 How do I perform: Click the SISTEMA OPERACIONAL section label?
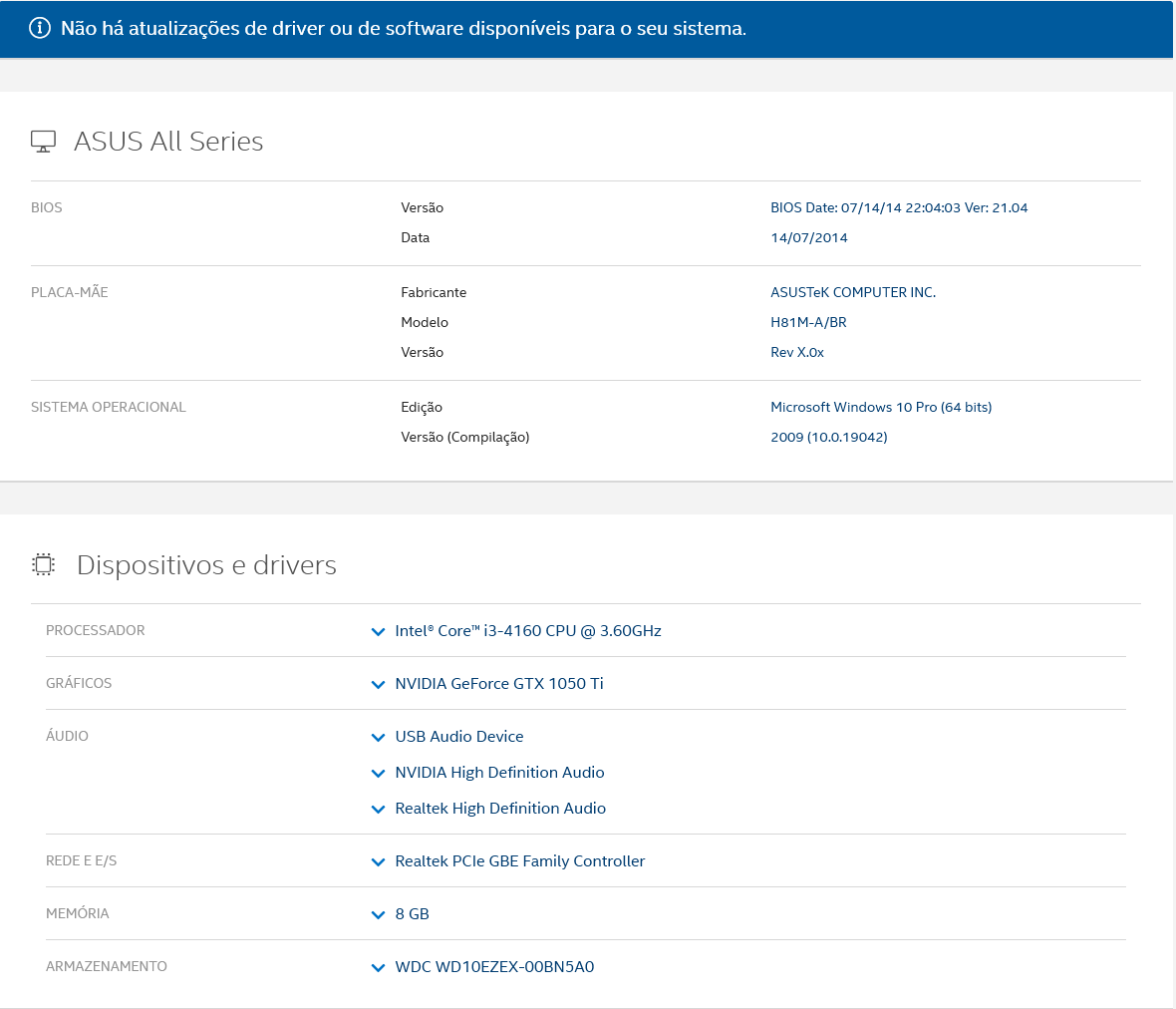coord(108,408)
